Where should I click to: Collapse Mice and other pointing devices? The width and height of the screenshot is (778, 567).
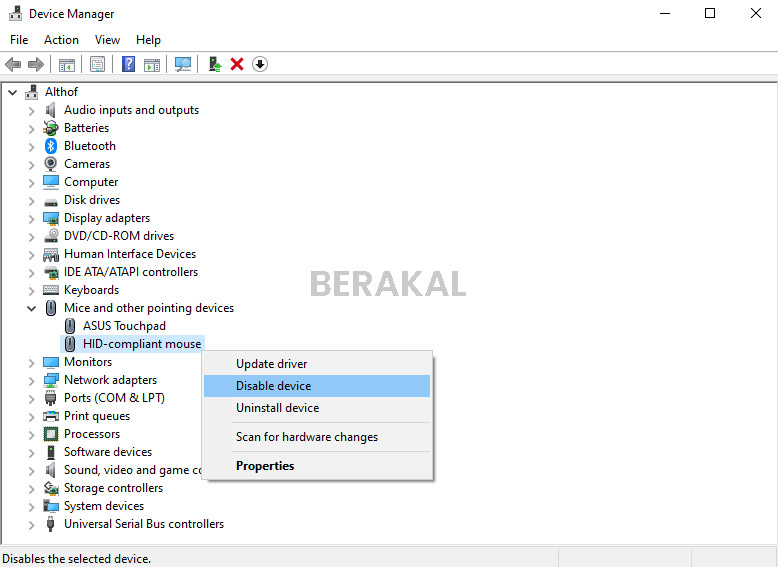pyautogui.click(x=31, y=308)
